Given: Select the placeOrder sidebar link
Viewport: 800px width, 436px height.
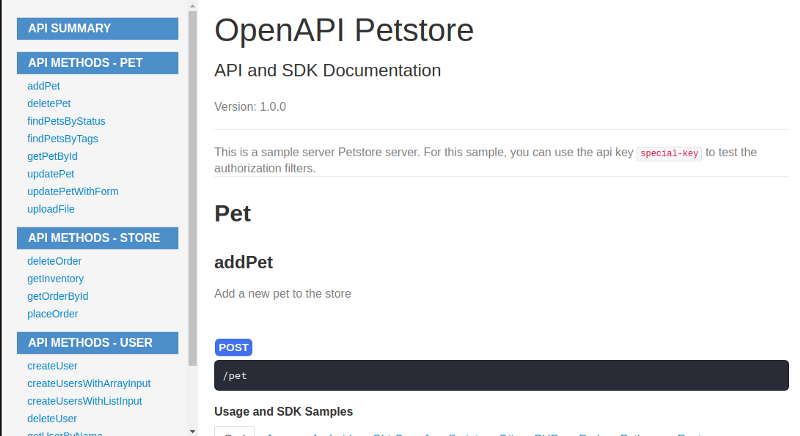Looking at the screenshot, I should [53, 314].
